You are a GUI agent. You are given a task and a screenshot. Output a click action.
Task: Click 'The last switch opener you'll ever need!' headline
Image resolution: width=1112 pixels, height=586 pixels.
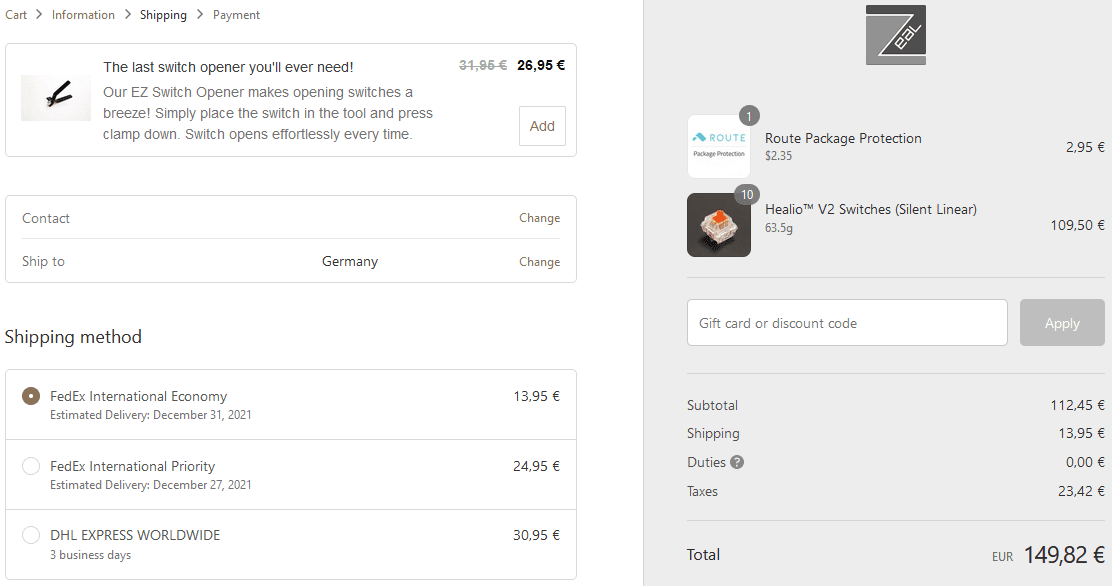228,67
